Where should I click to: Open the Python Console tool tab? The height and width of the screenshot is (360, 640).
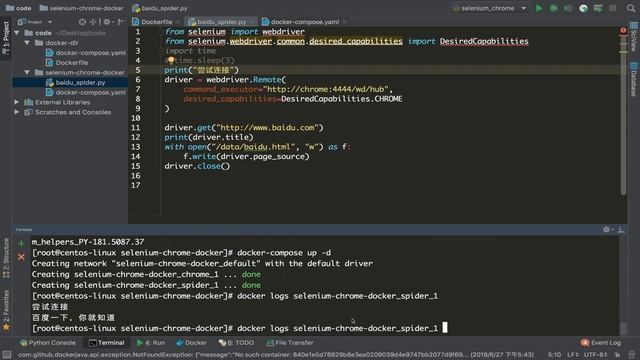pos(48,343)
